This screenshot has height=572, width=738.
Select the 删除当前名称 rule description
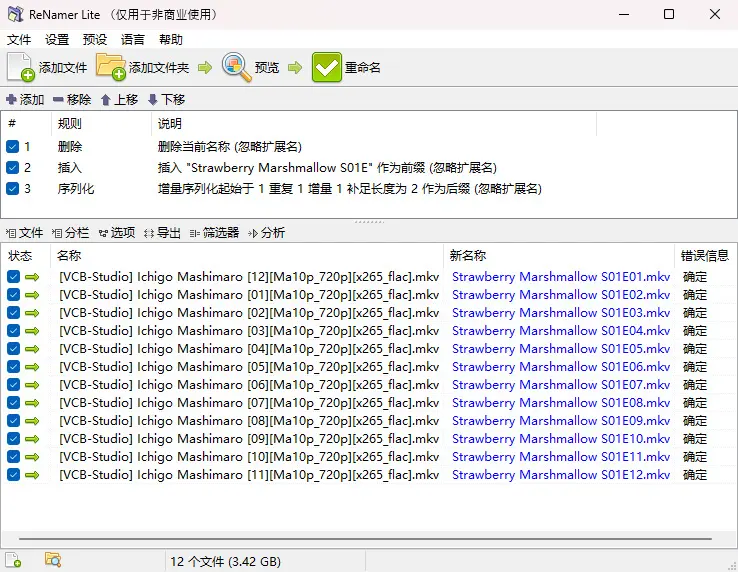click(x=230, y=146)
